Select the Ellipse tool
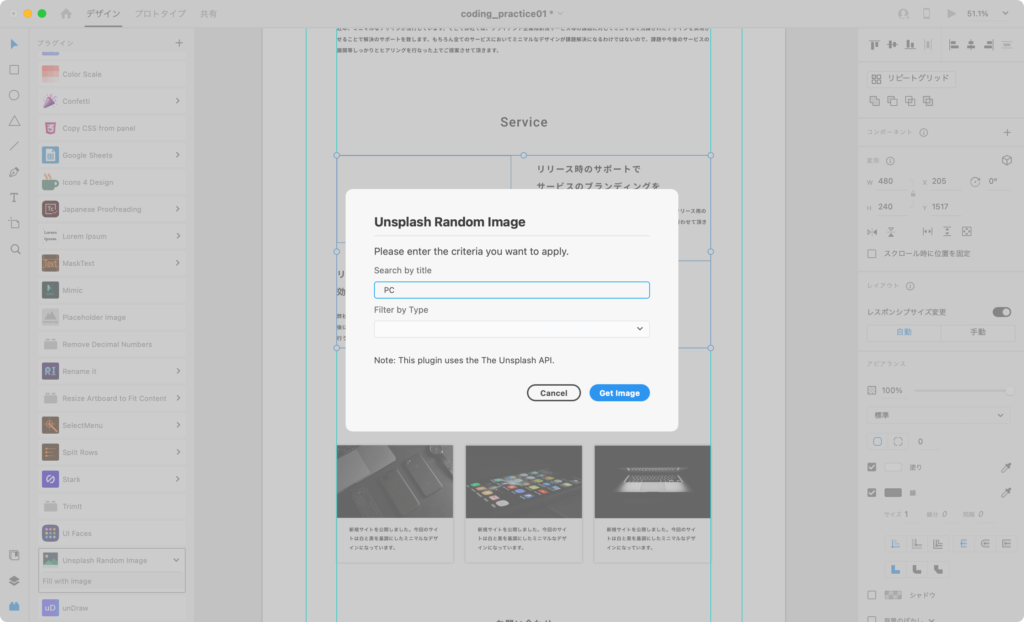 (x=14, y=95)
